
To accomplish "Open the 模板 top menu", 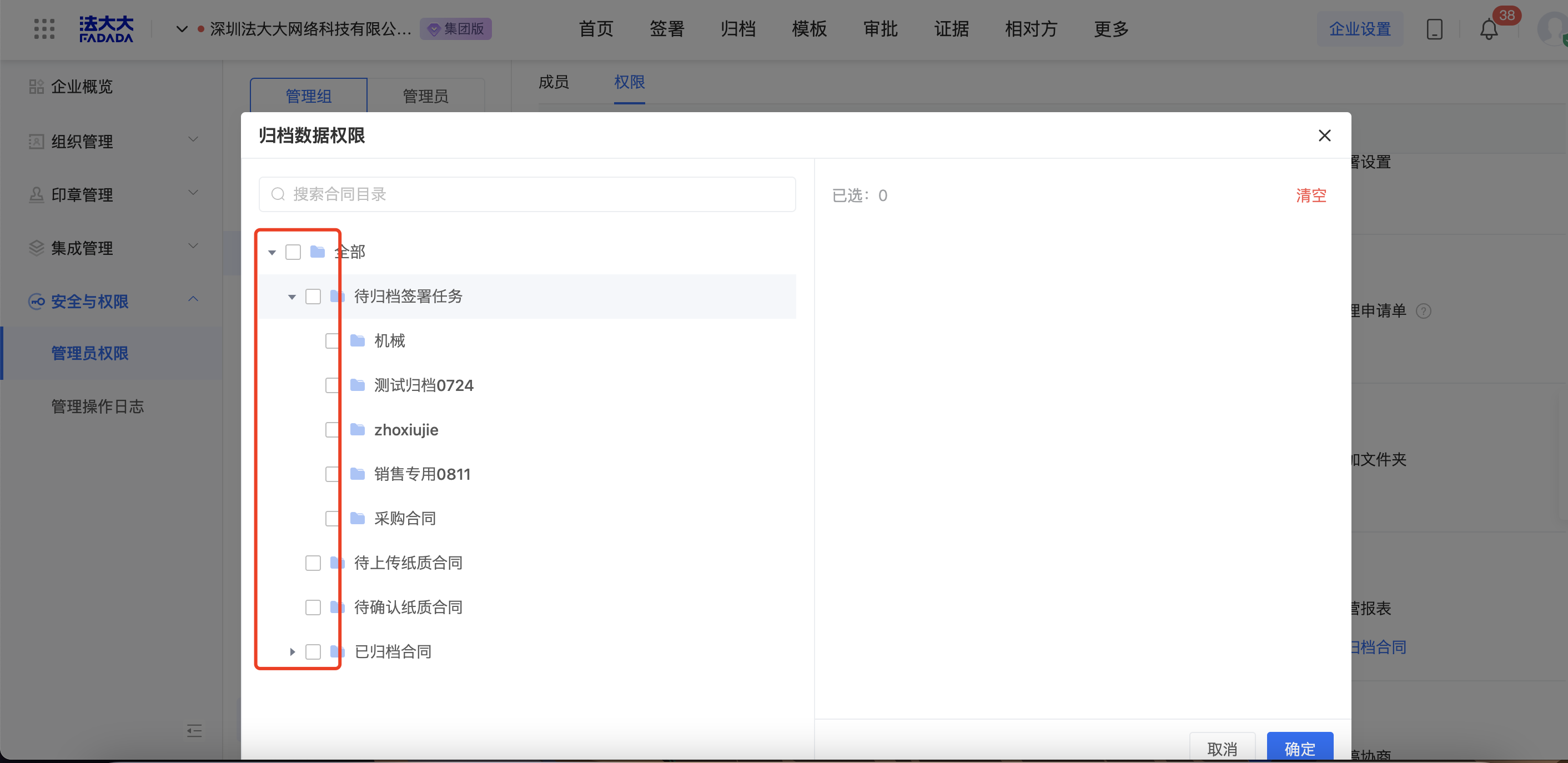I will click(809, 29).
